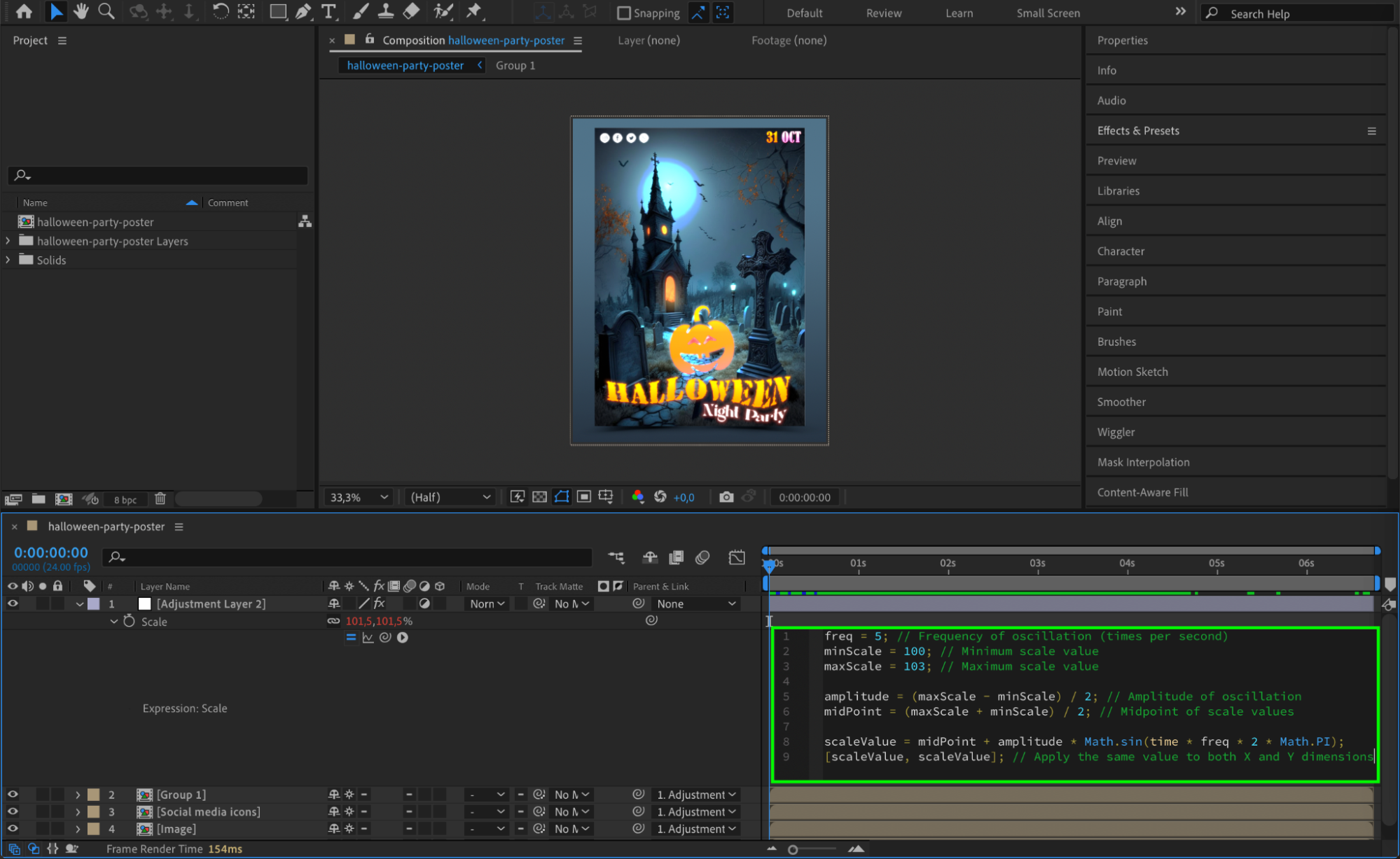This screenshot has height=859, width=1400.
Task: Select the Puppet Pin tool
Action: [474, 11]
